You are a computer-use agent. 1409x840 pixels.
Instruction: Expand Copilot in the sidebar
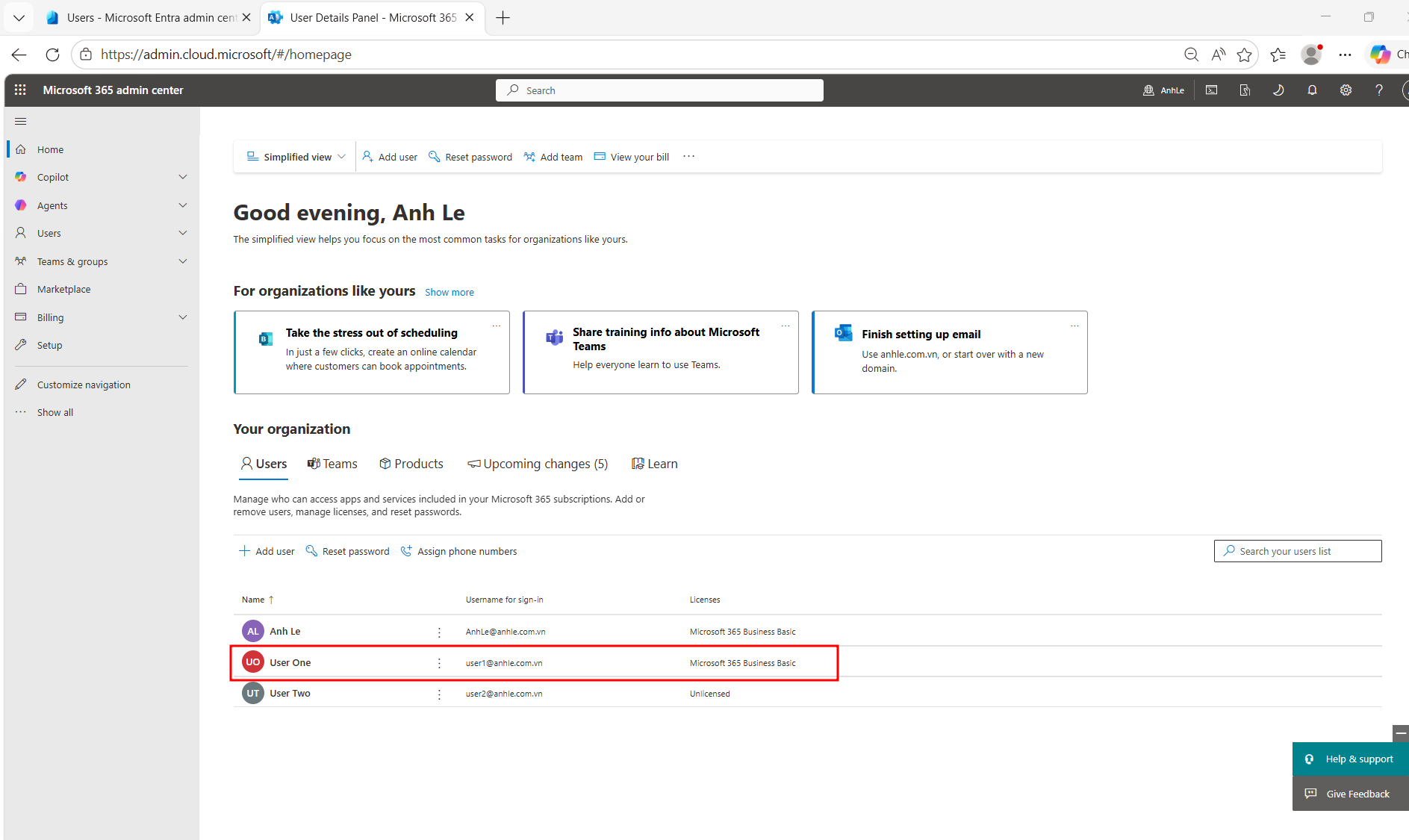183,177
